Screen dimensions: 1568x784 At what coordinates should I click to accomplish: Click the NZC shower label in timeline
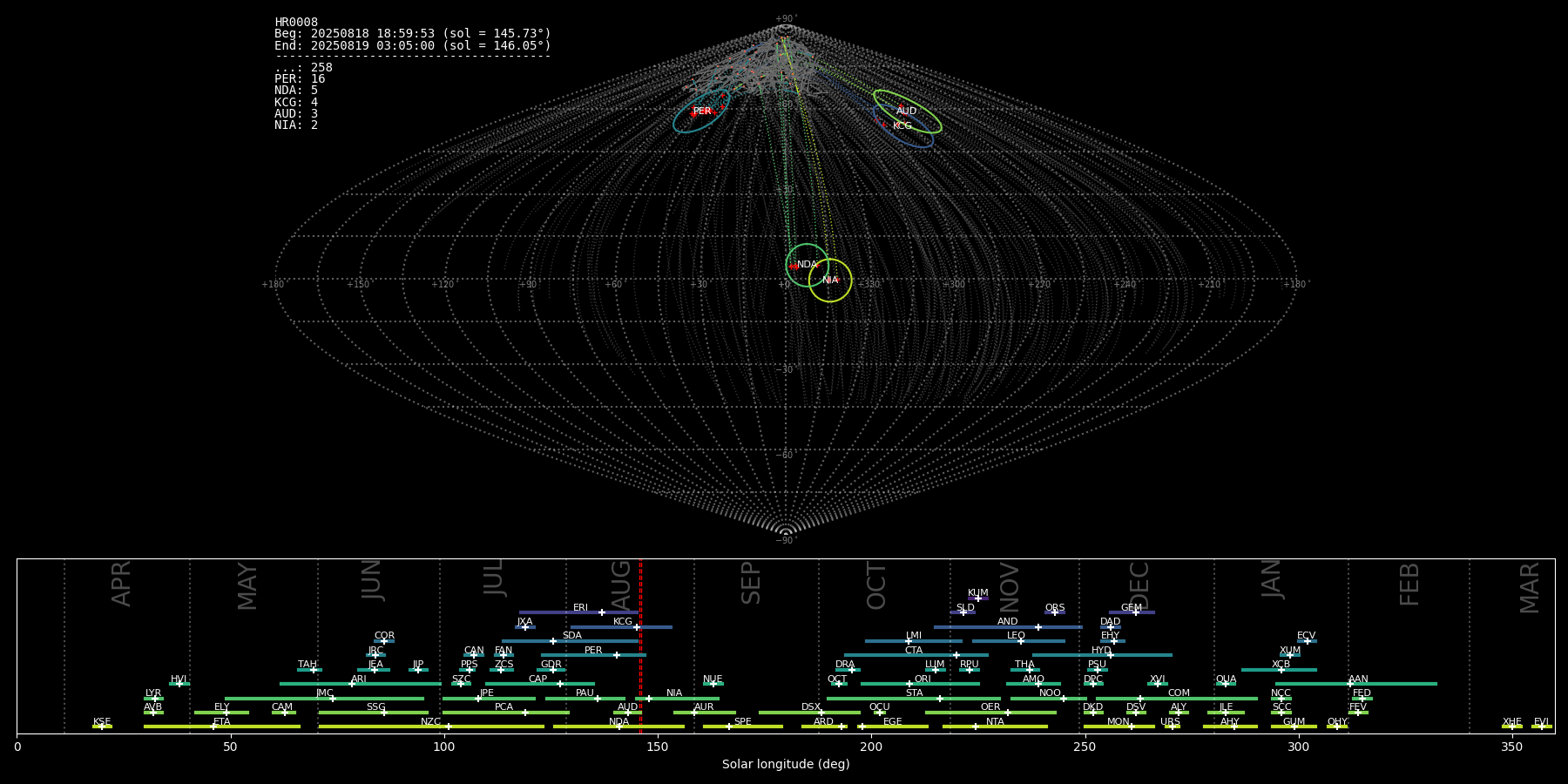431,722
